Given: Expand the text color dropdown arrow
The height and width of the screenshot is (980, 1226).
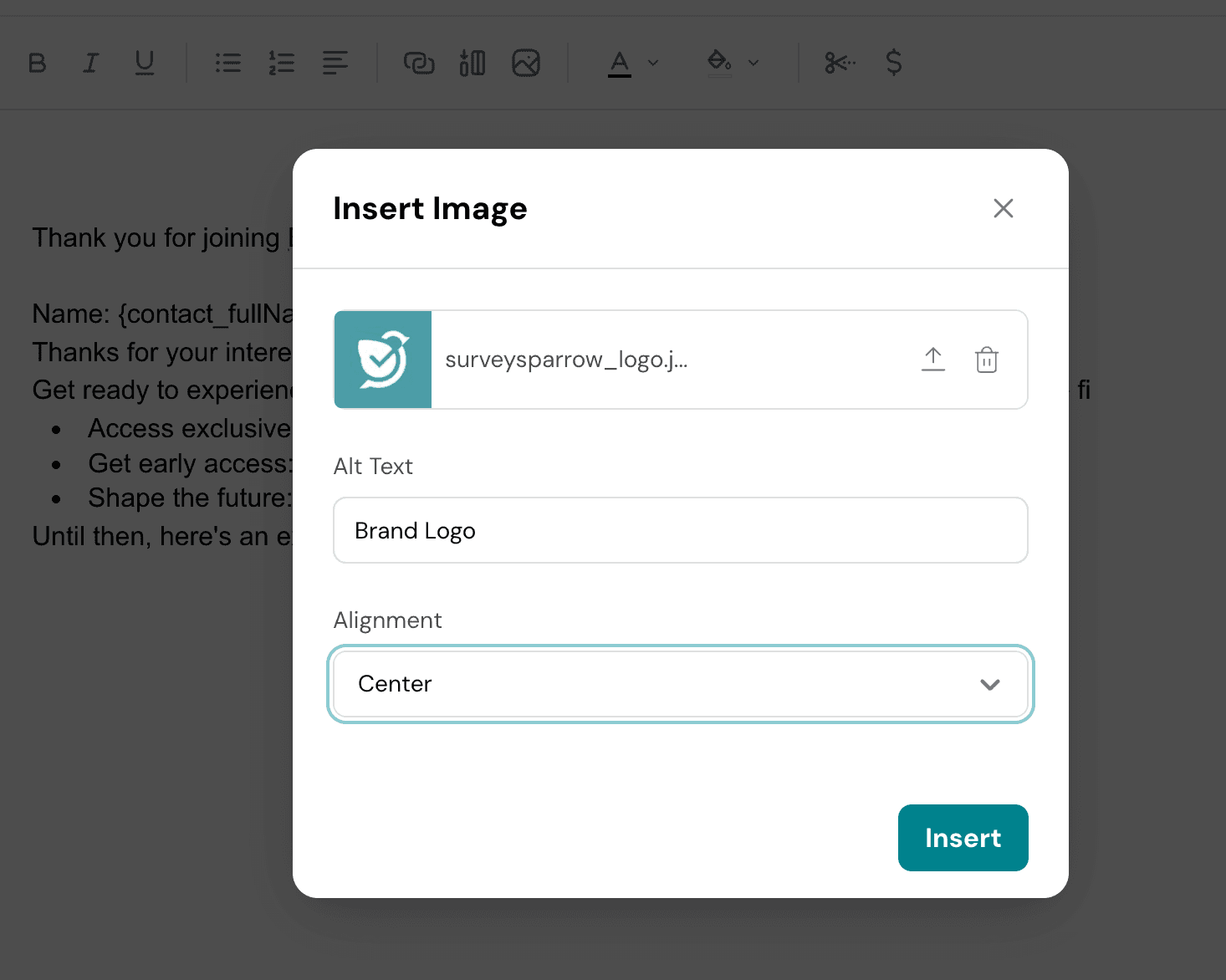Looking at the screenshot, I should pyautogui.click(x=654, y=63).
